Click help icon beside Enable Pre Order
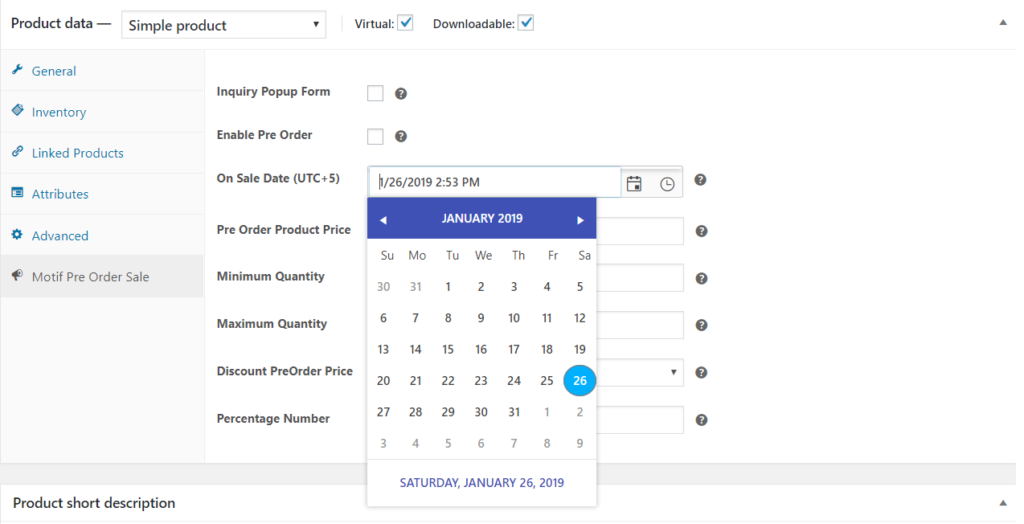The image size is (1024, 524). pyautogui.click(x=401, y=136)
